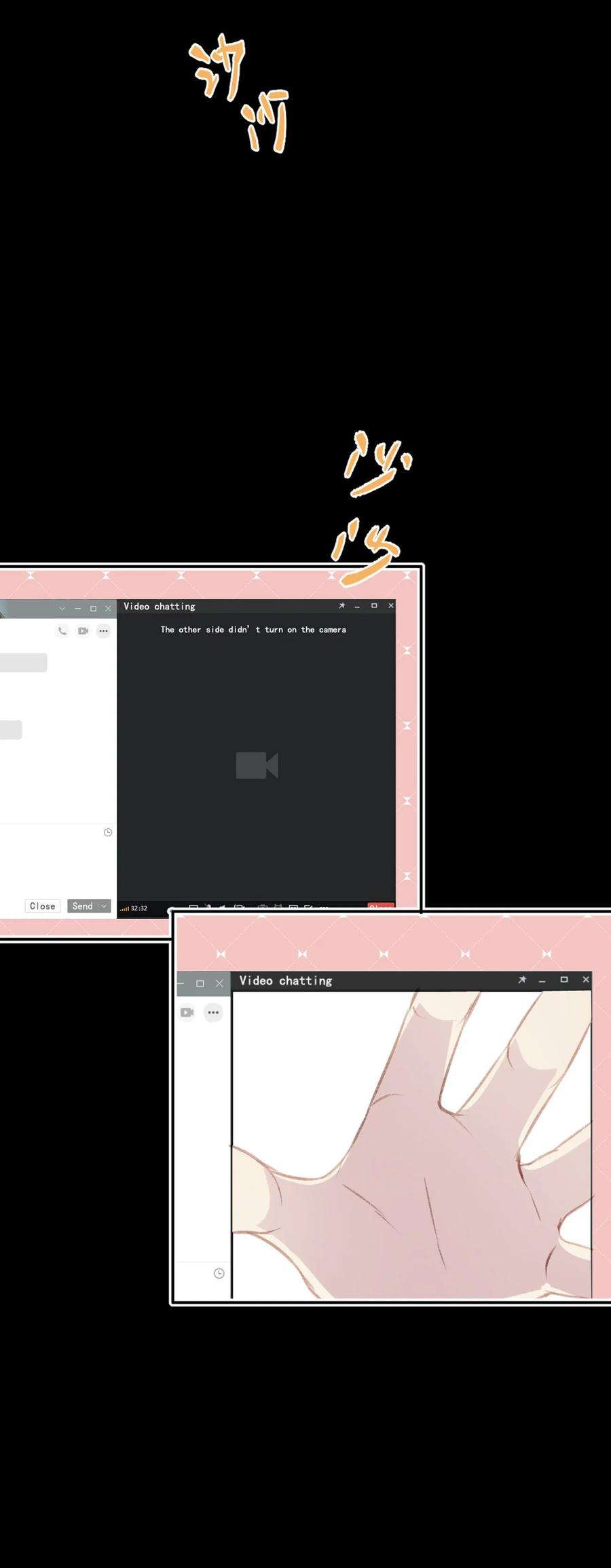This screenshot has width=611, height=1568.
Task: Start video call in lower chat window
Action: pos(187,1012)
